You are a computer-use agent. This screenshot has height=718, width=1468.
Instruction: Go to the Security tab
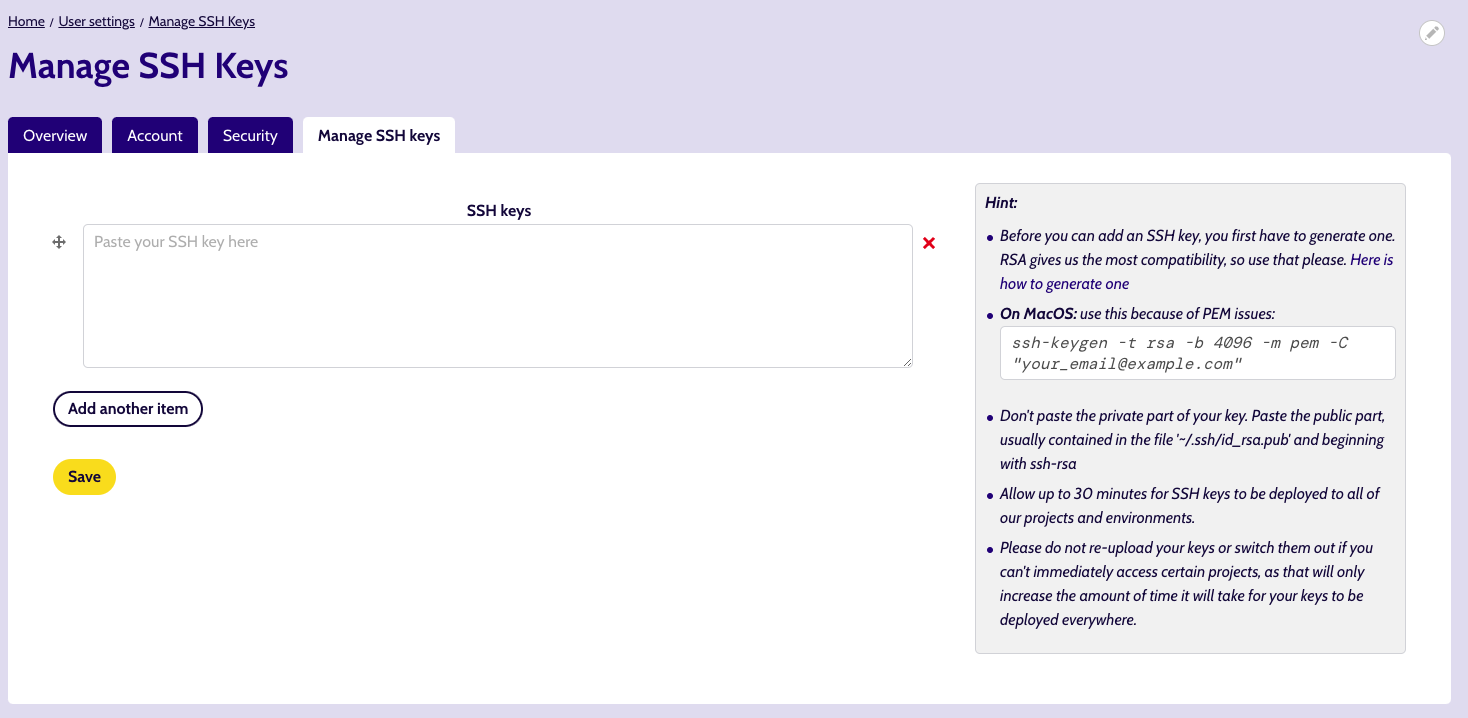[x=250, y=135]
